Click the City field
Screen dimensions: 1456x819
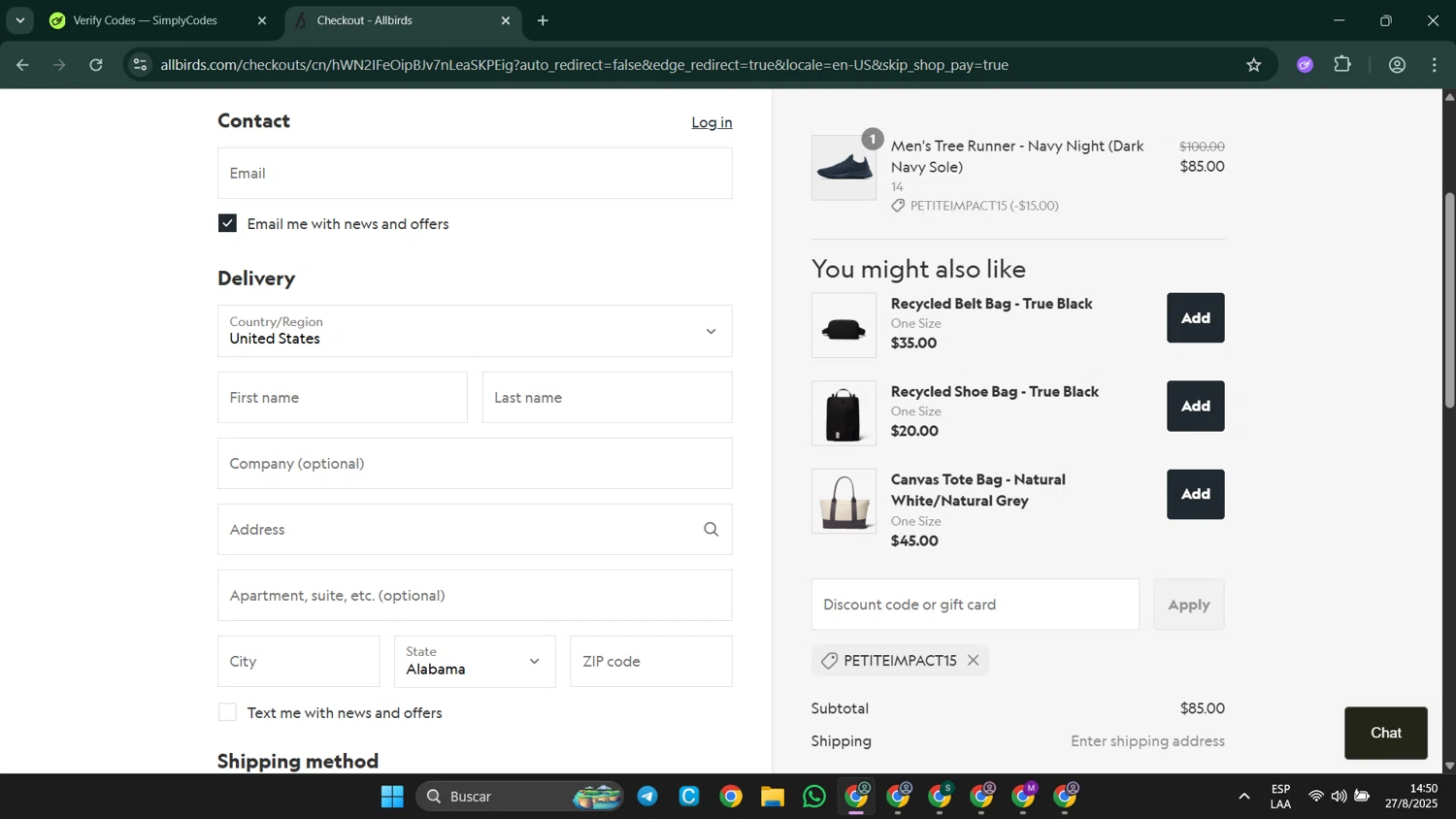(299, 661)
